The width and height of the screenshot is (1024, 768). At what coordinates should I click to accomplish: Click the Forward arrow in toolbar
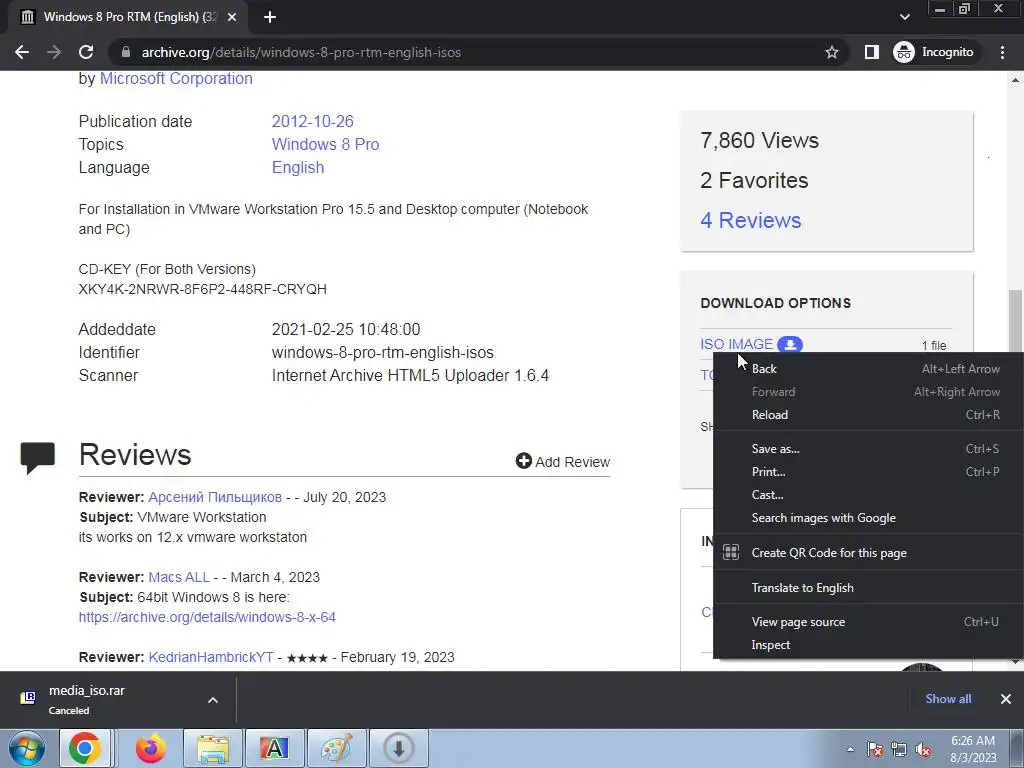pos(54,52)
